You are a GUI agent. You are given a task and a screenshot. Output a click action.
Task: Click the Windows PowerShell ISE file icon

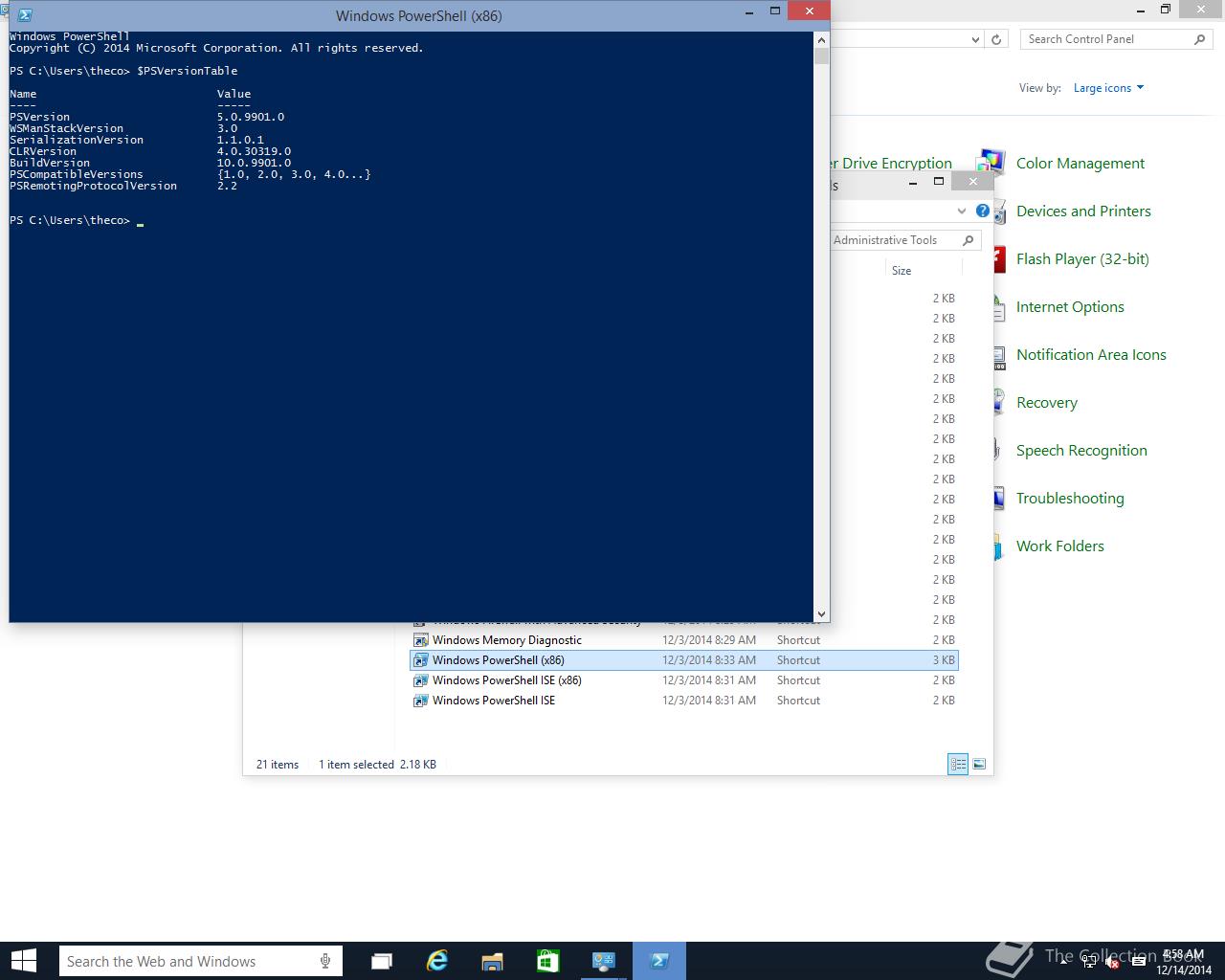coord(420,701)
